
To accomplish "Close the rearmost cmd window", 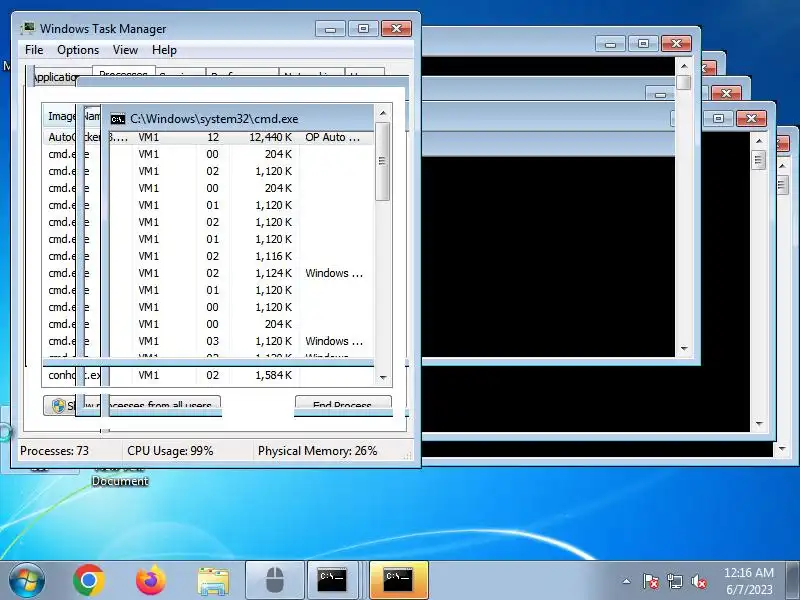I will tap(676, 43).
